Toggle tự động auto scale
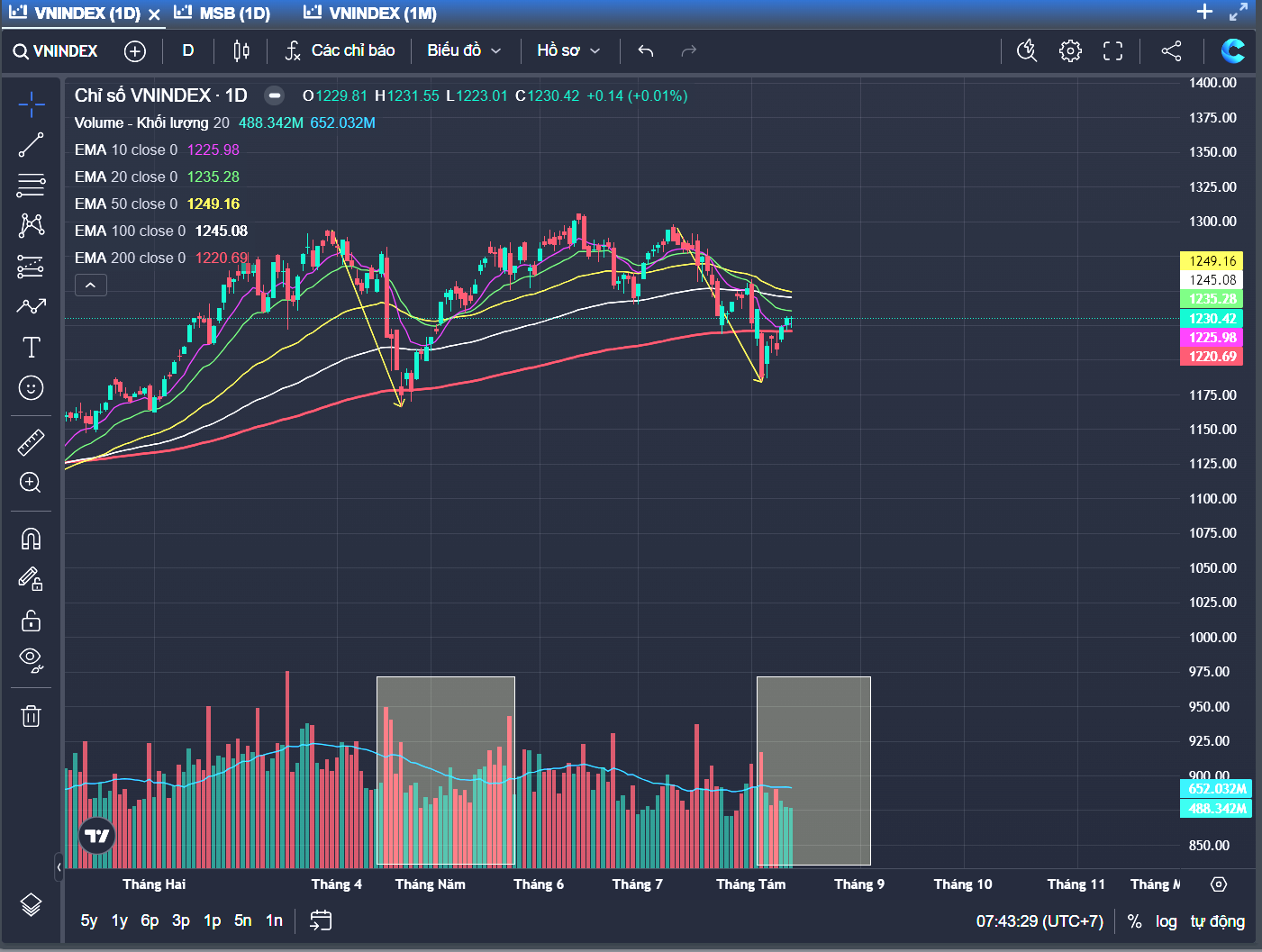The height and width of the screenshot is (952, 1262). coord(1217,921)
